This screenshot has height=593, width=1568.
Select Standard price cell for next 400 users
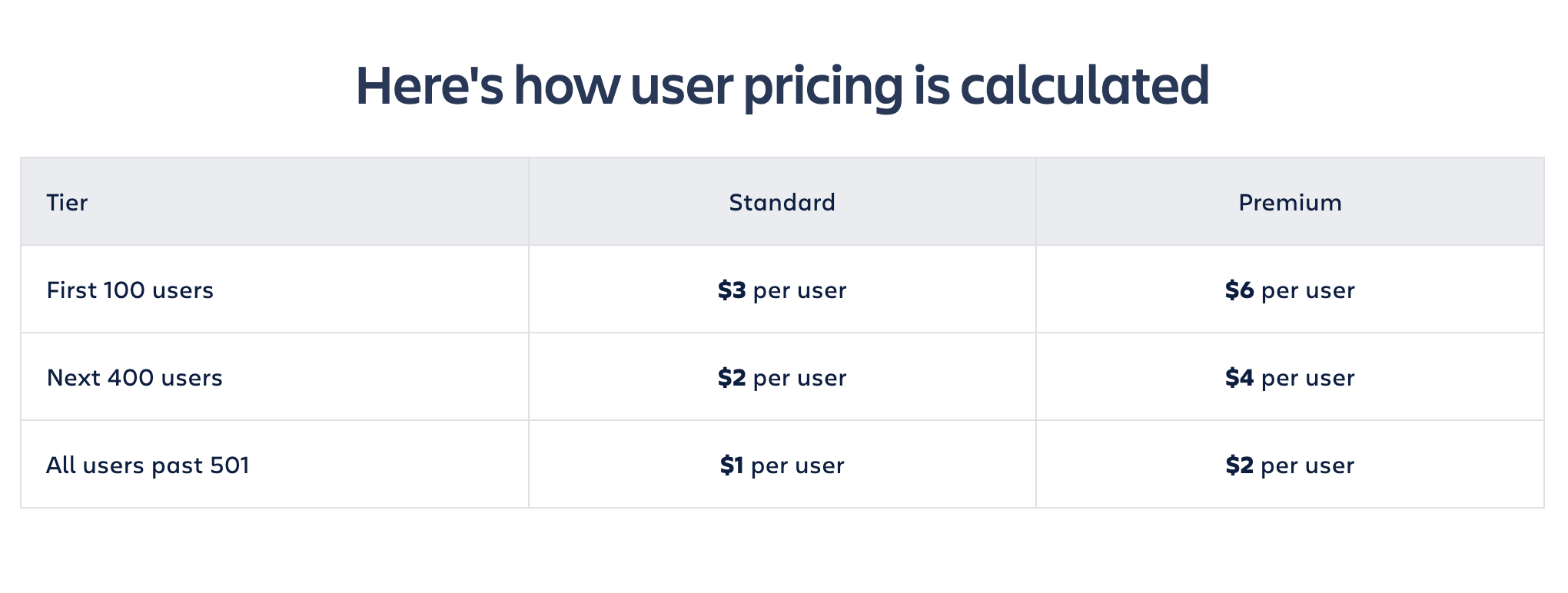point(782,378)
